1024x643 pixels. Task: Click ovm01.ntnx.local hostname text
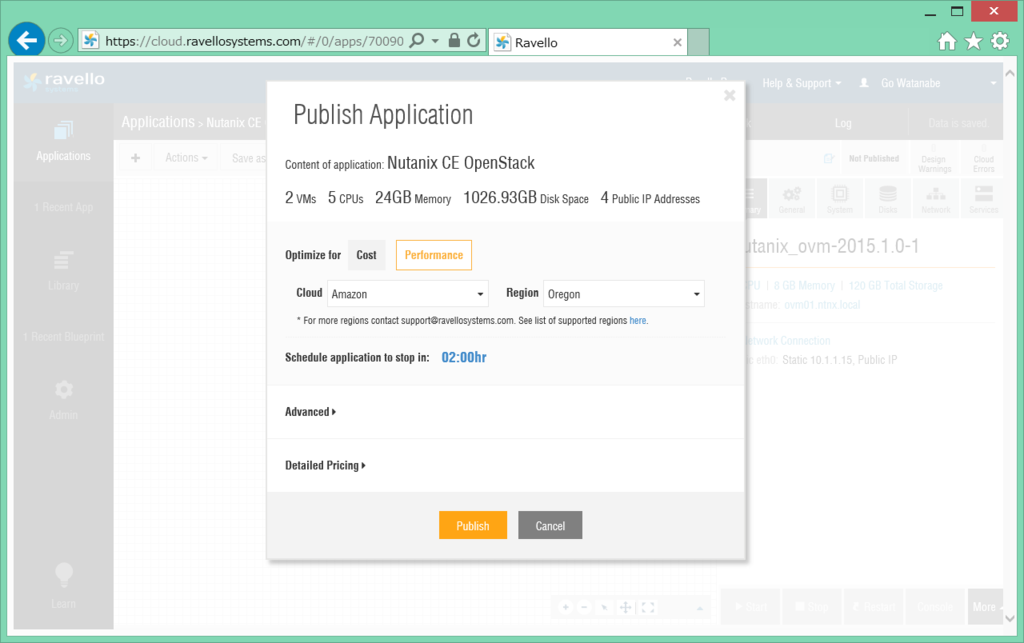click(x=822, y=305)
